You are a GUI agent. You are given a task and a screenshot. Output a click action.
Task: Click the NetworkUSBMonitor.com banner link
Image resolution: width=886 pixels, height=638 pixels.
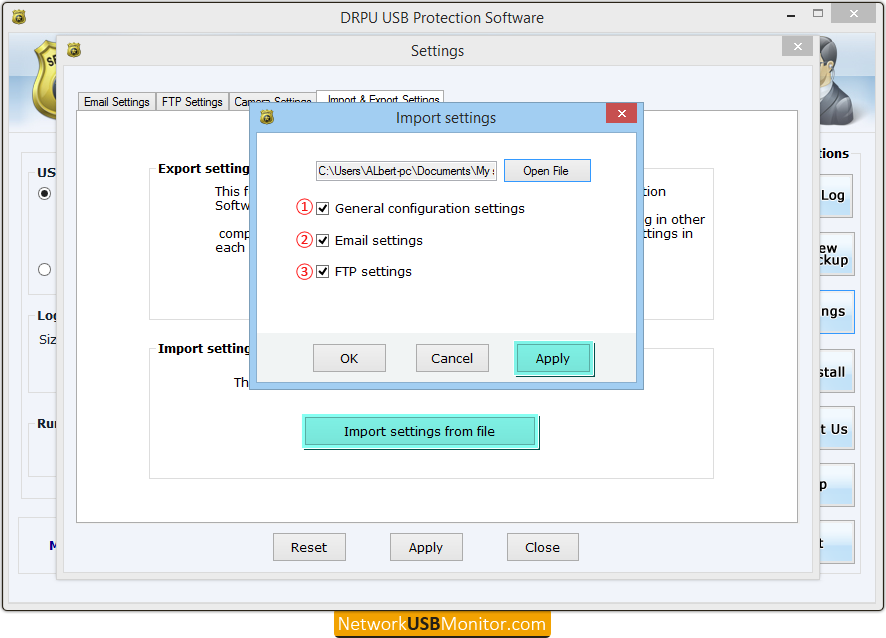(x=442, y=624)
